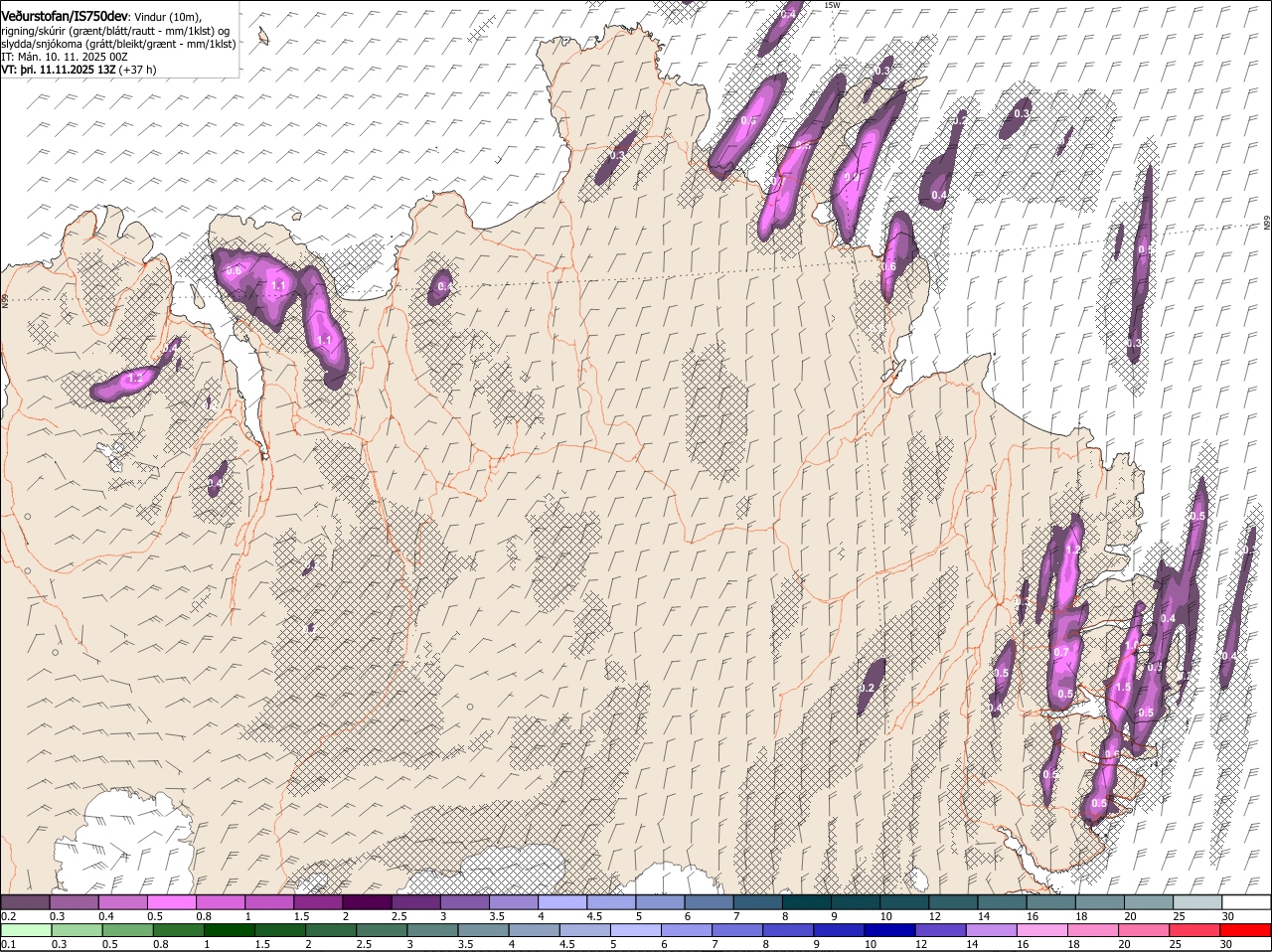Pick red lower swatch after the 30 mark
The width and height of the screenshot is (1272, 952).
1246,930
